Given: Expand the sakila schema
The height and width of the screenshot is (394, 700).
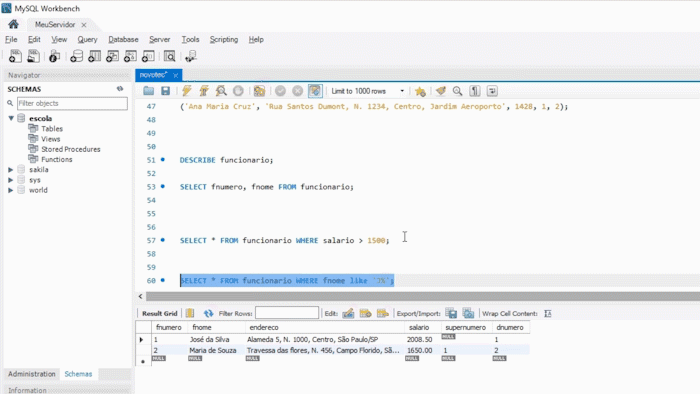Looking at the screenshot, I should [x=11, y=170].
